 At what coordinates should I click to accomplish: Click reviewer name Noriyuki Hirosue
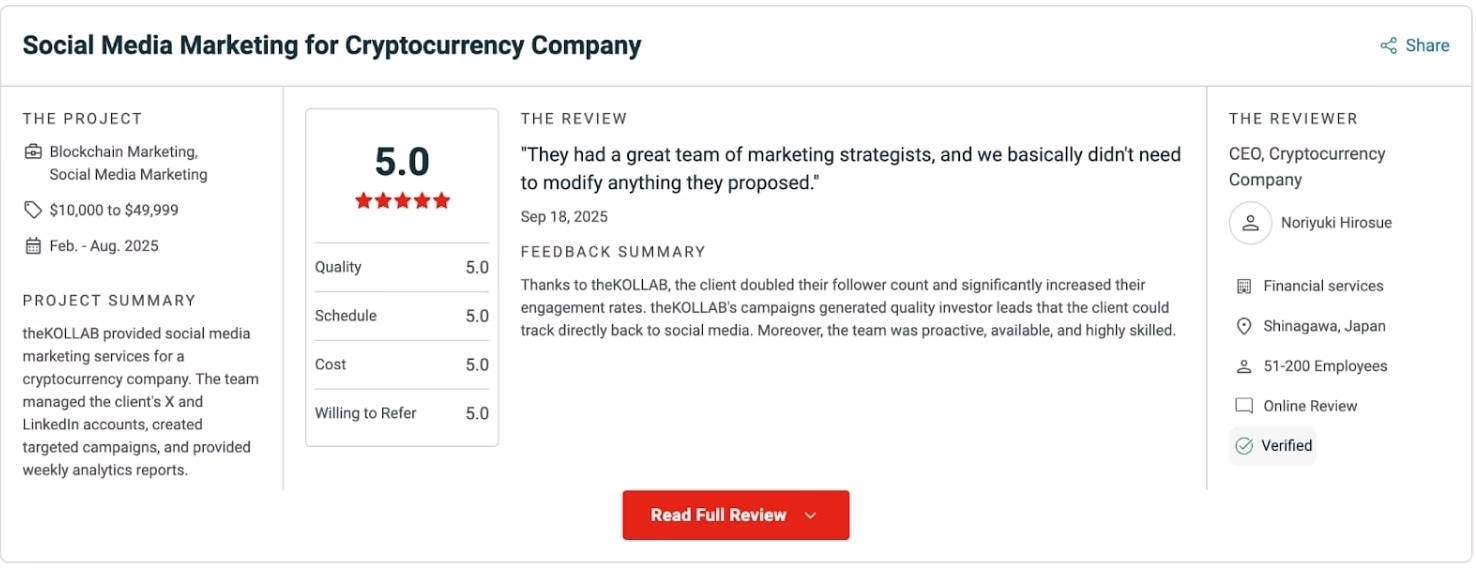coord(1336,223)
